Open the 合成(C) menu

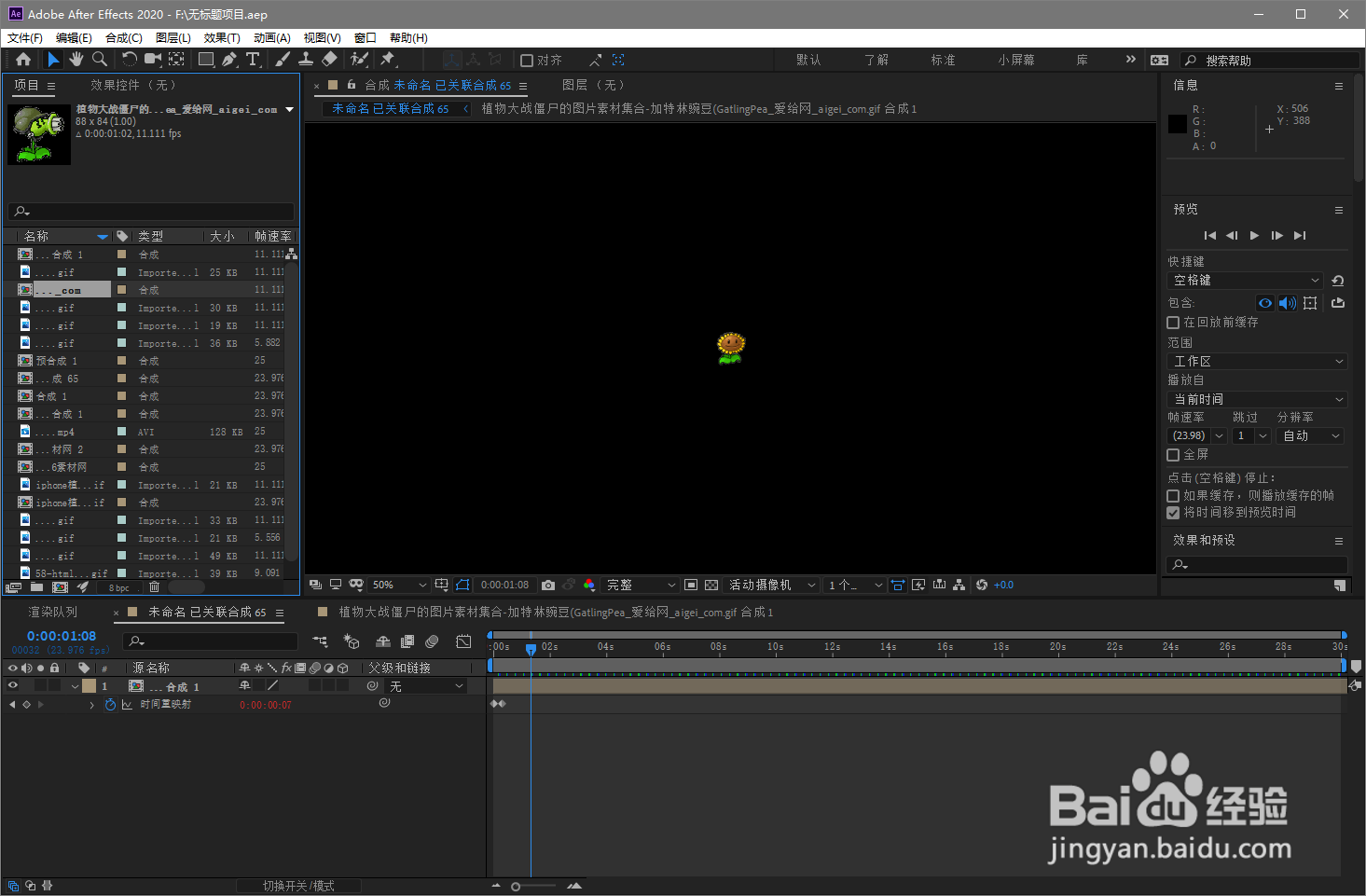coord(124,38)
